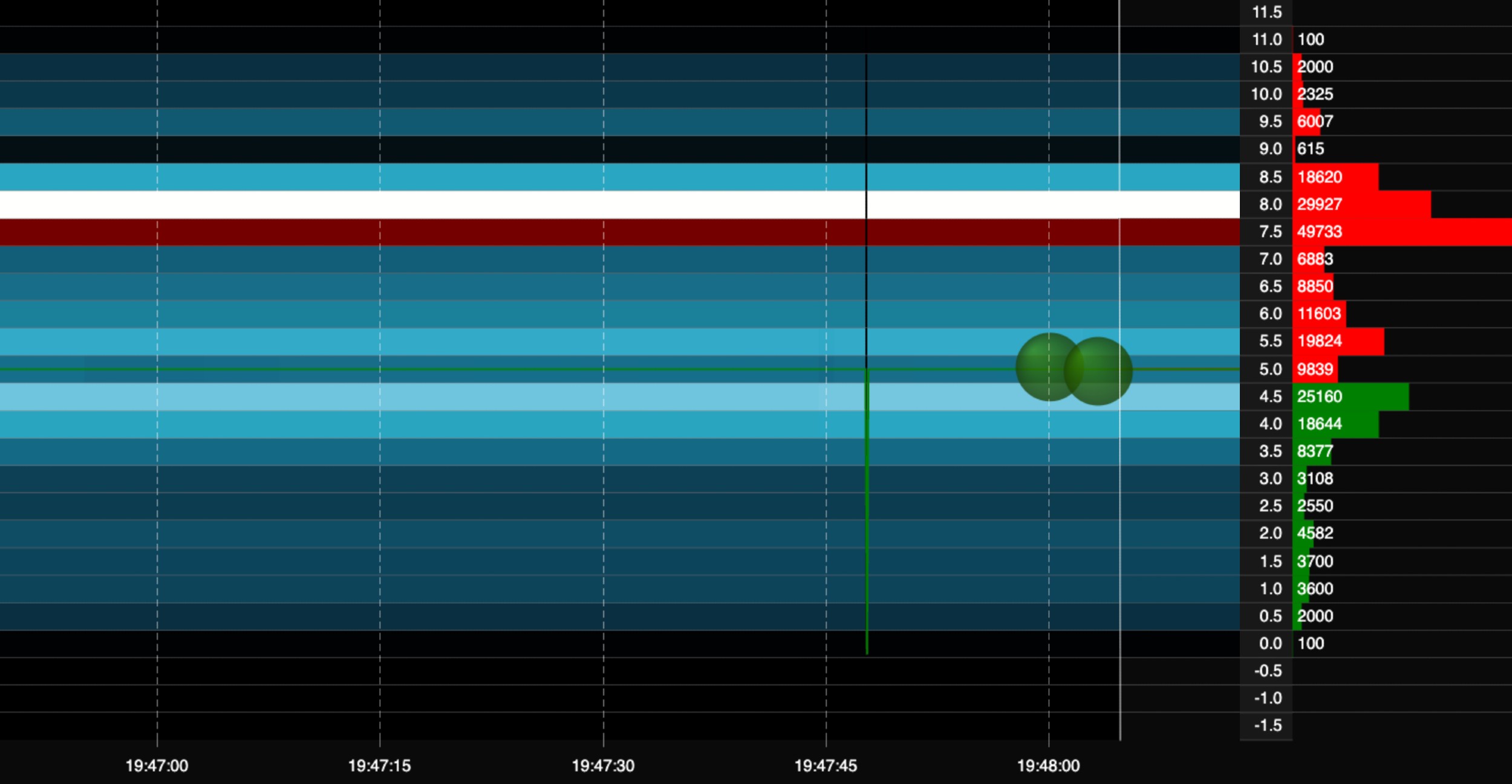
Task: Select the 4.5 price level label
Action: [x=1270, y=397]
